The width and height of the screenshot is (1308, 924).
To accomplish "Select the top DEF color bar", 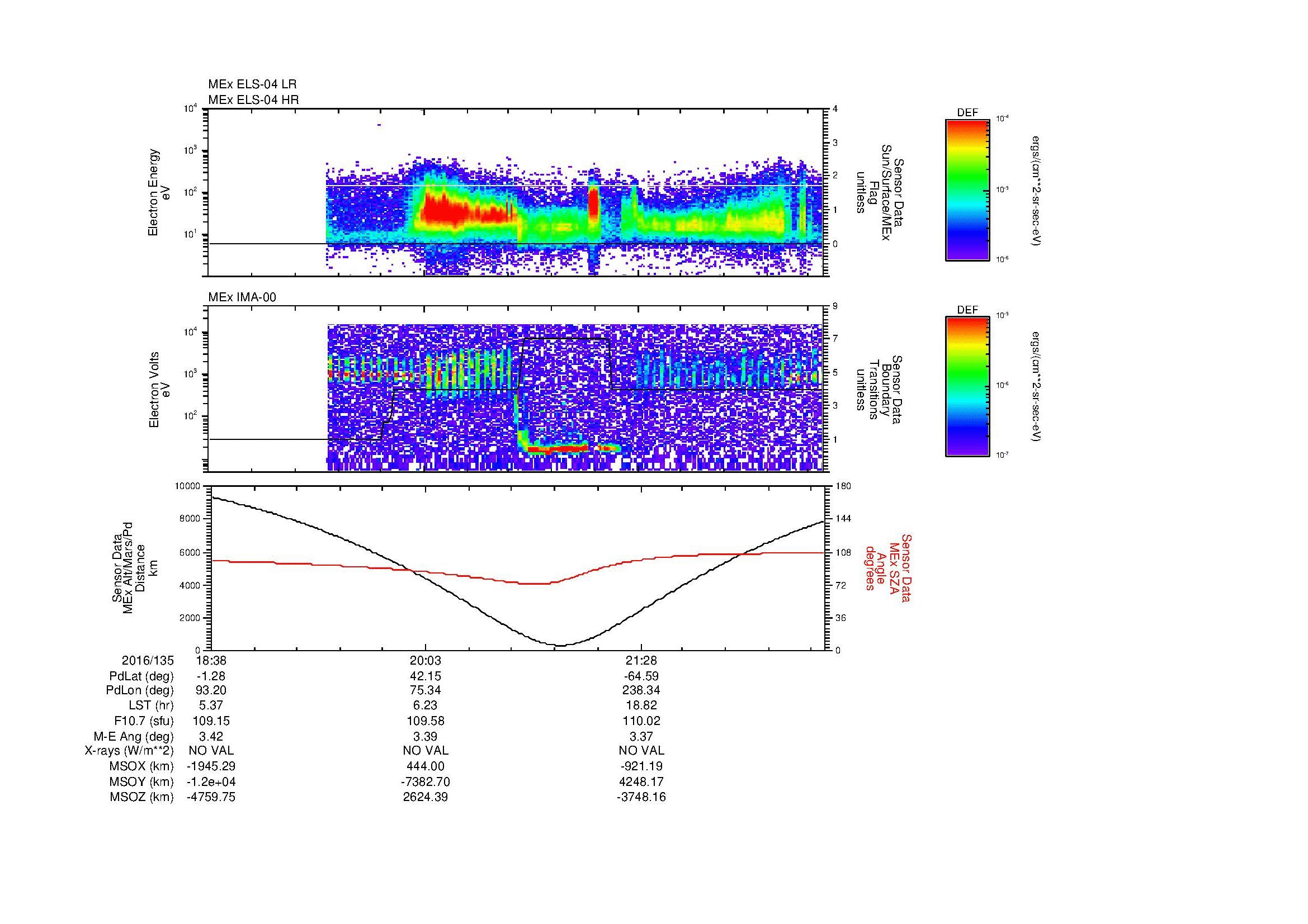I will (x=967, y=190).
